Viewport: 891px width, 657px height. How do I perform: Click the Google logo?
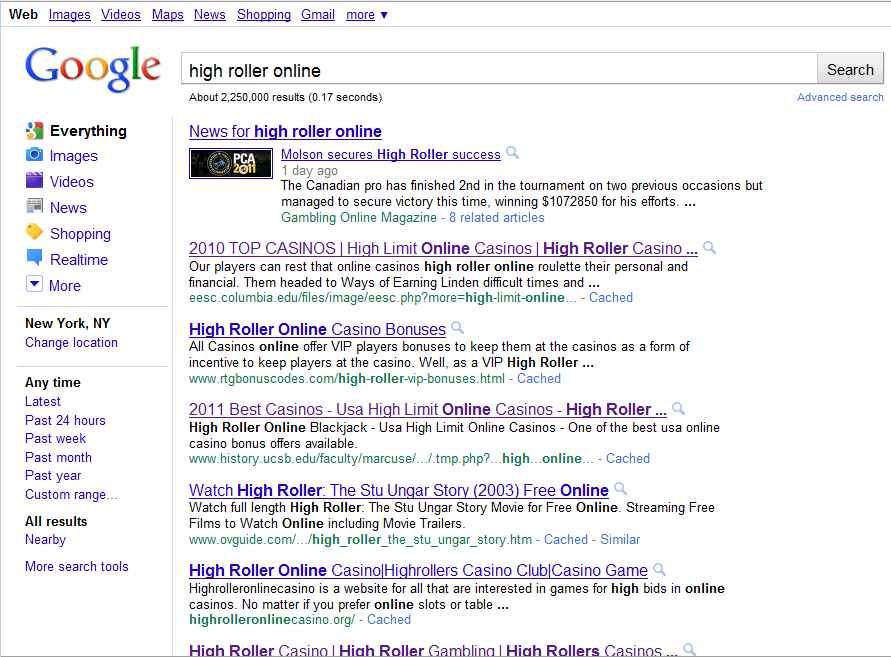click(93, 69)
